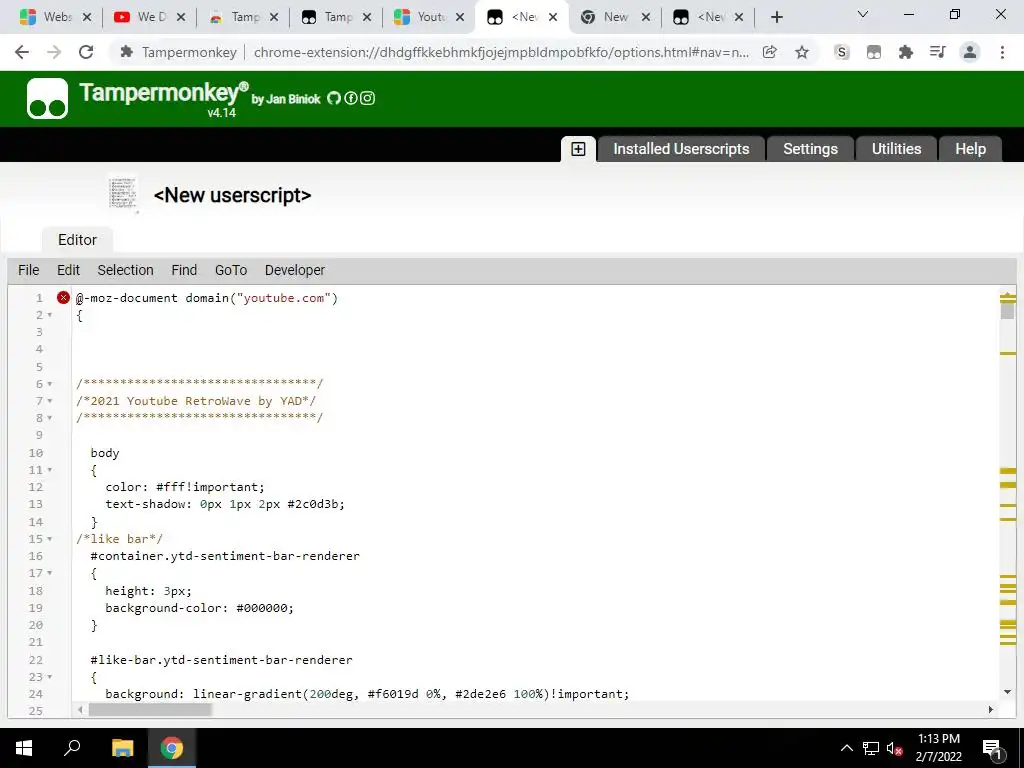Click the userscript thumbnail icon beside title

pyautogui.click(x=123, y=193)
